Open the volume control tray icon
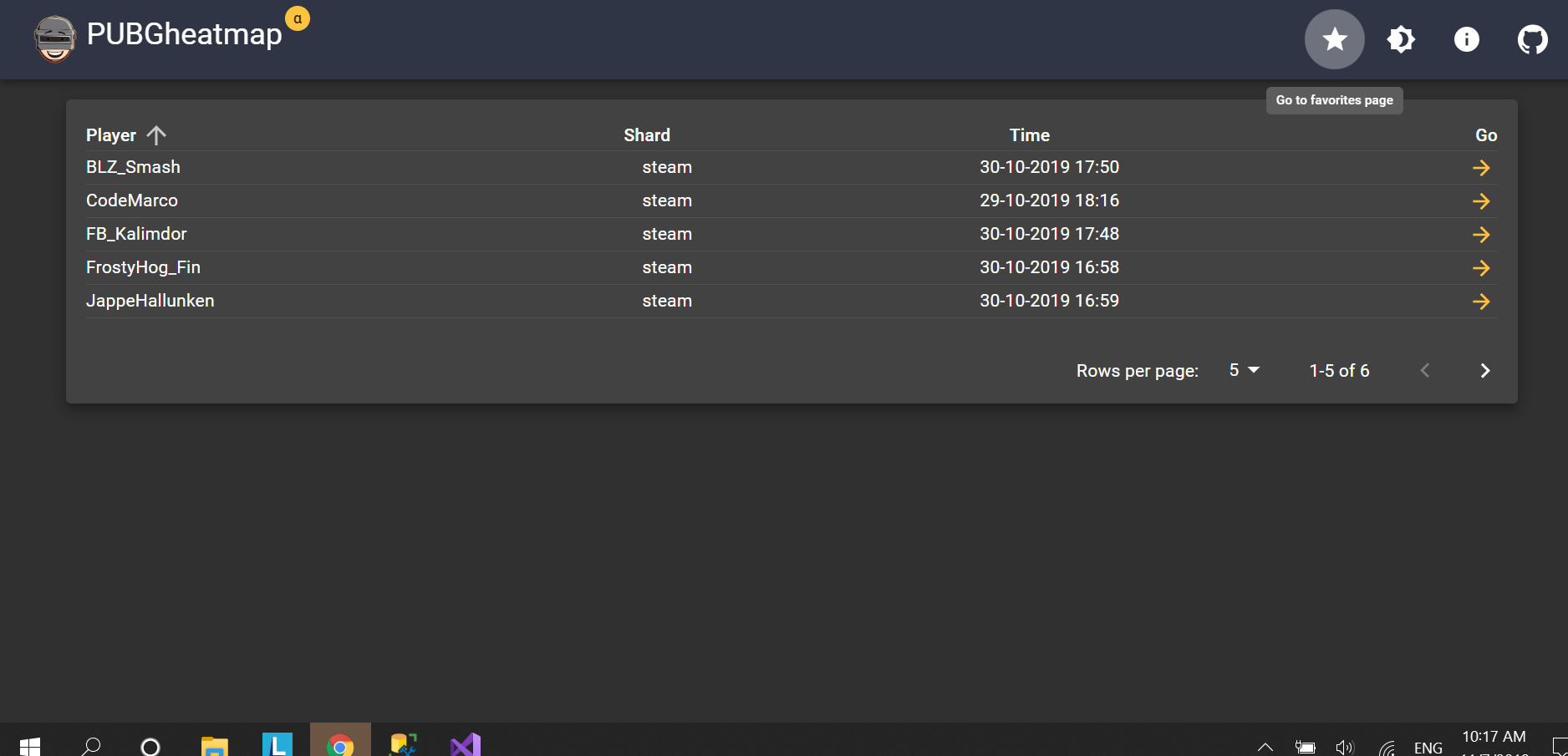 pos(1344,747)
